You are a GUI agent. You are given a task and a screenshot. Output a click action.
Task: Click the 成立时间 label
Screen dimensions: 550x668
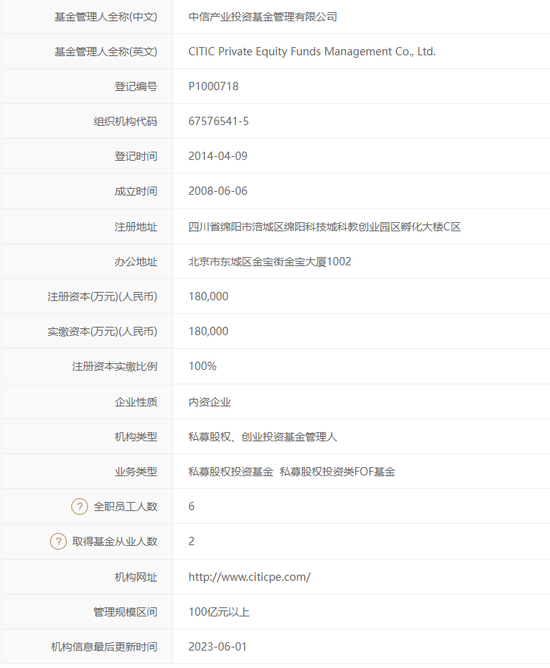(136, 191)
